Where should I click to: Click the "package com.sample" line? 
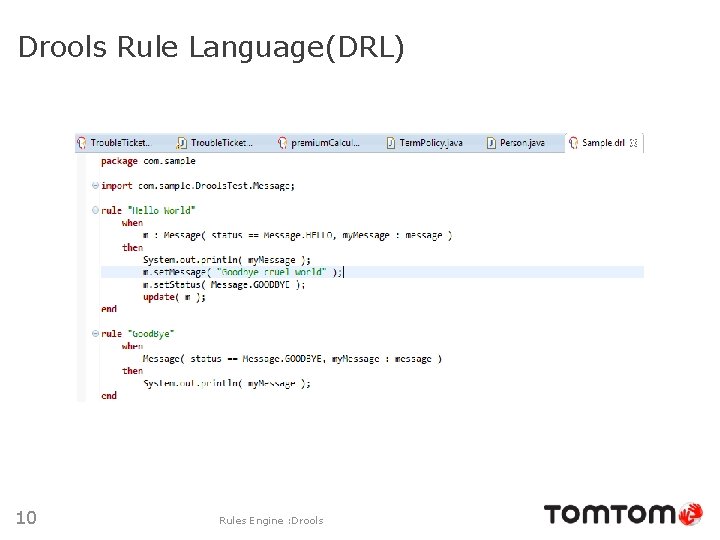click(x=148, y=161)
